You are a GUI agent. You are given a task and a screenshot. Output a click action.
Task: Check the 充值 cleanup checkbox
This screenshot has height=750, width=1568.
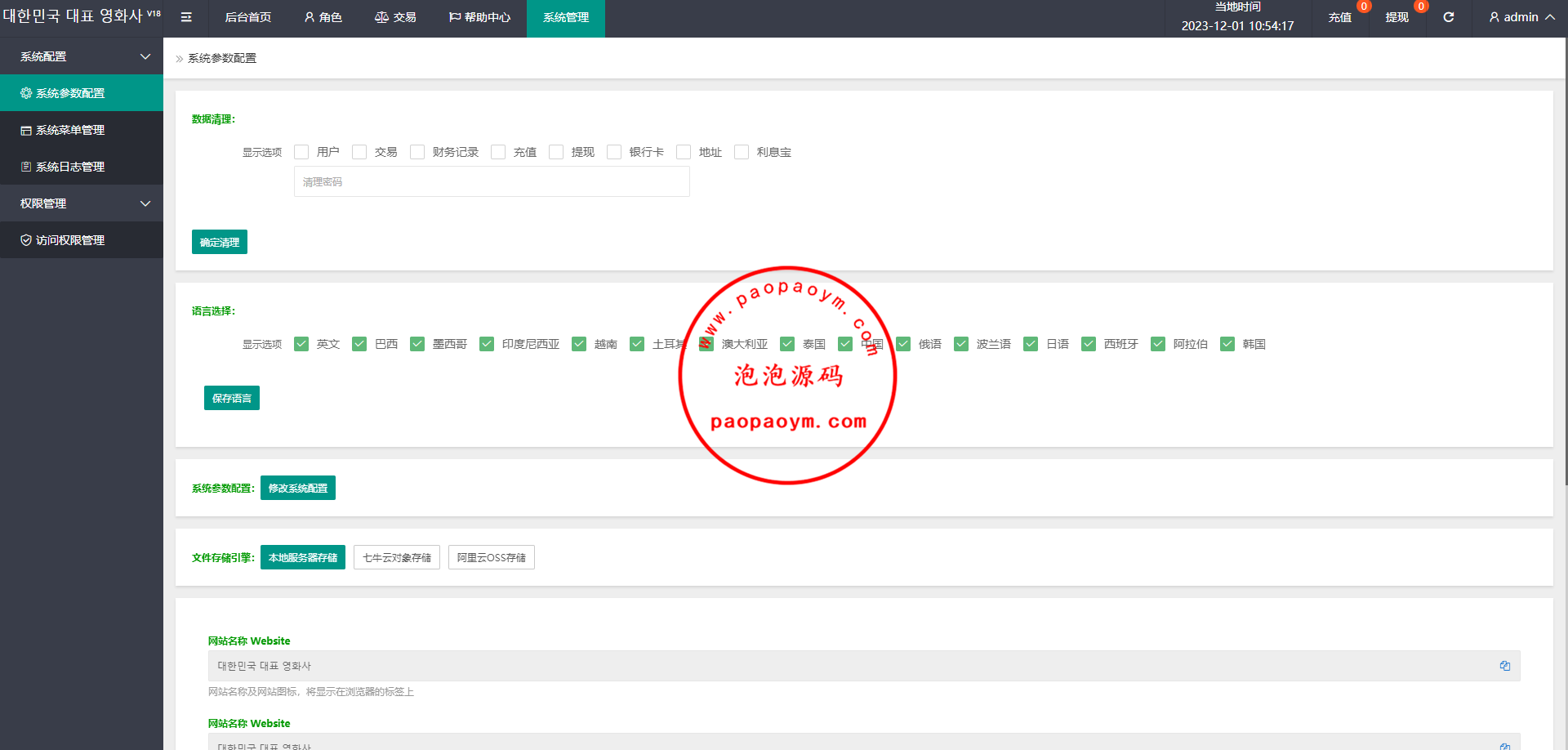(498, 152)
